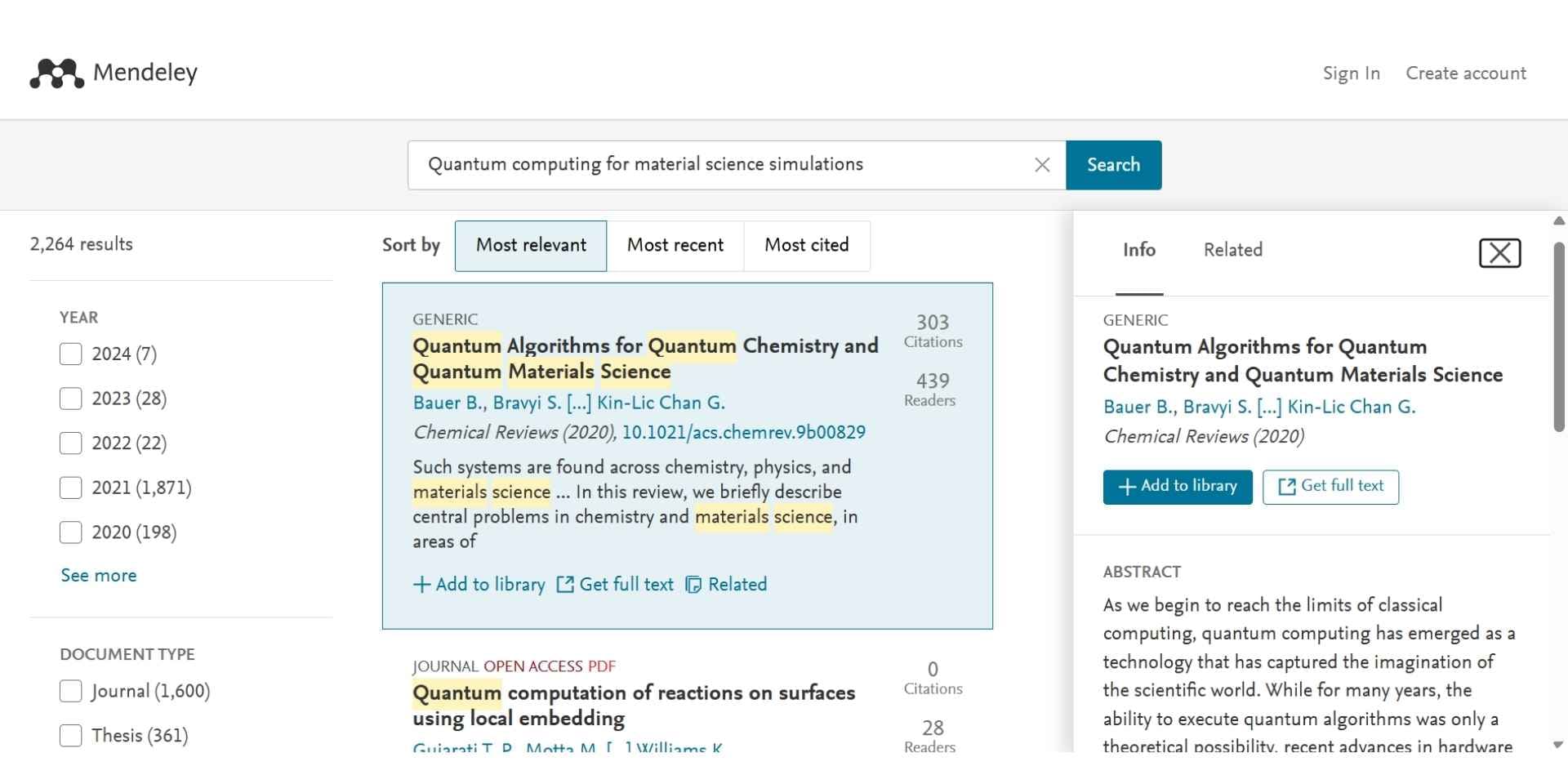Click Get full text icon in first result

(565, 585)
